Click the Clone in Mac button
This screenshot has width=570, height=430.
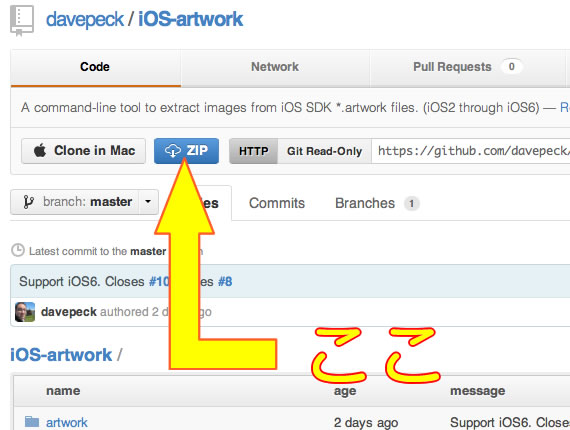(84, 151)
